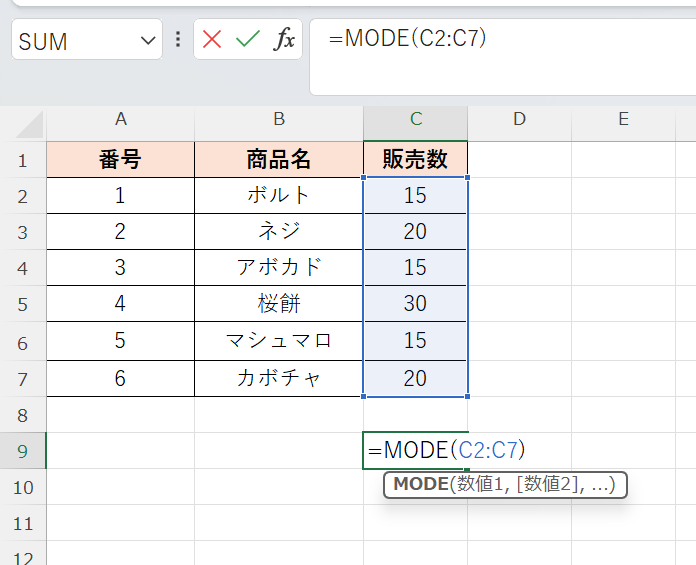Select column D header
Screen dimensions: 696x565
coord(519,120)
